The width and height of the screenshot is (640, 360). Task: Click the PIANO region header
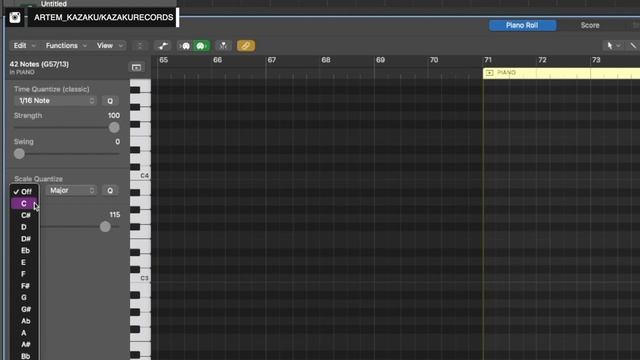point(561,73)
